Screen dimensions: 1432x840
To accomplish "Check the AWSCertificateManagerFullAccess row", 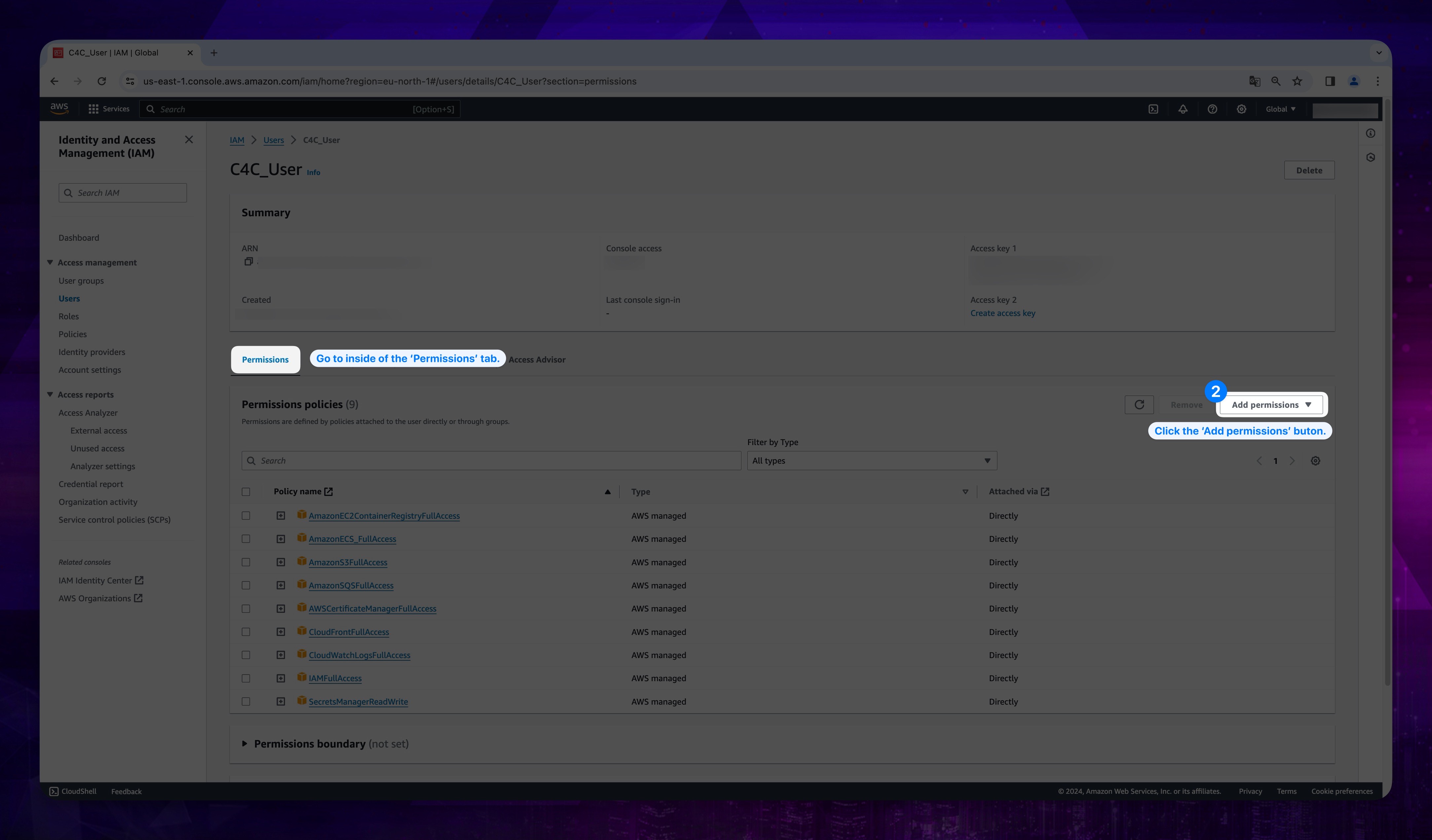I will 245,609.
